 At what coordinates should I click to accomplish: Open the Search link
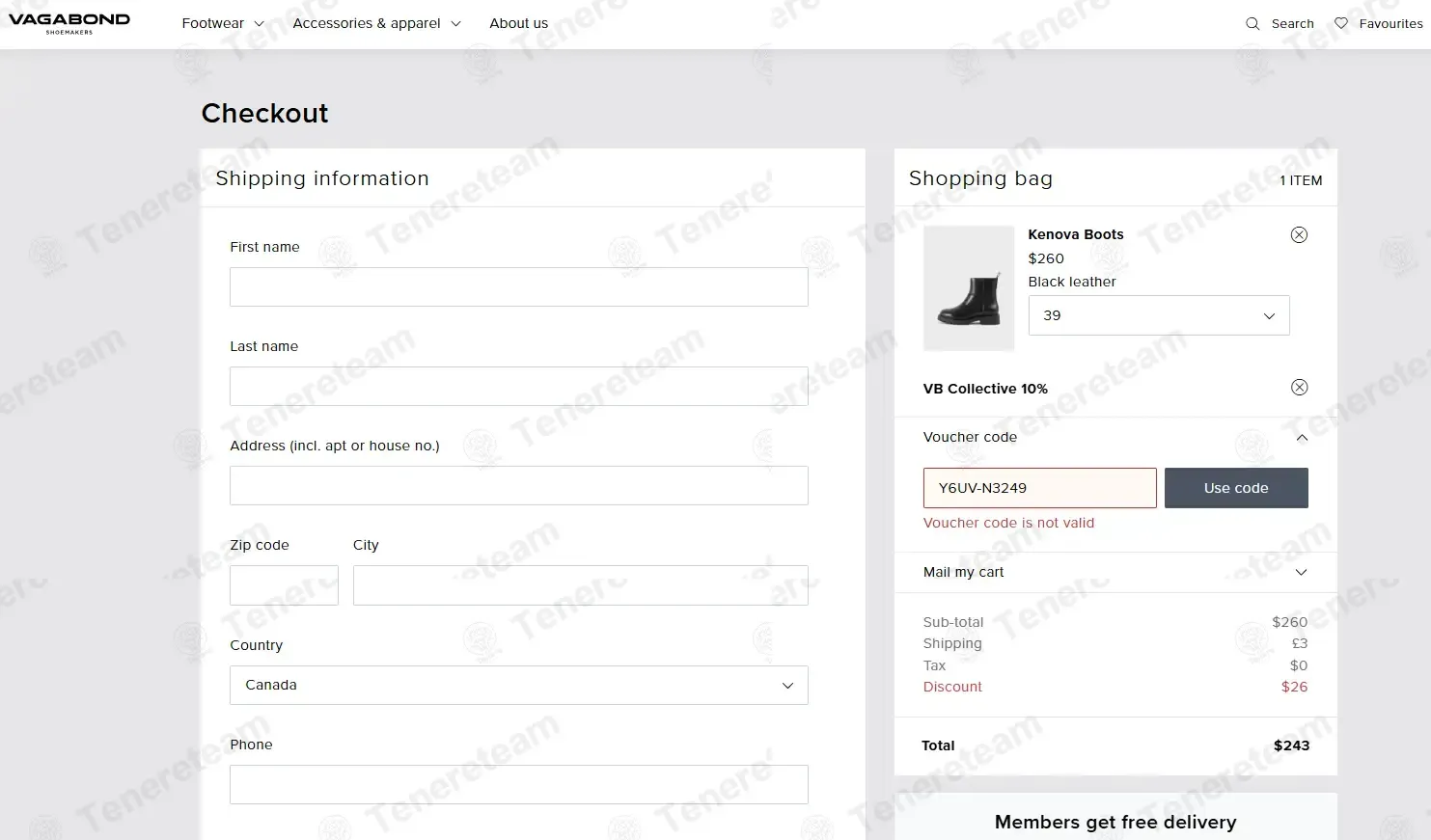[1292, 23]
